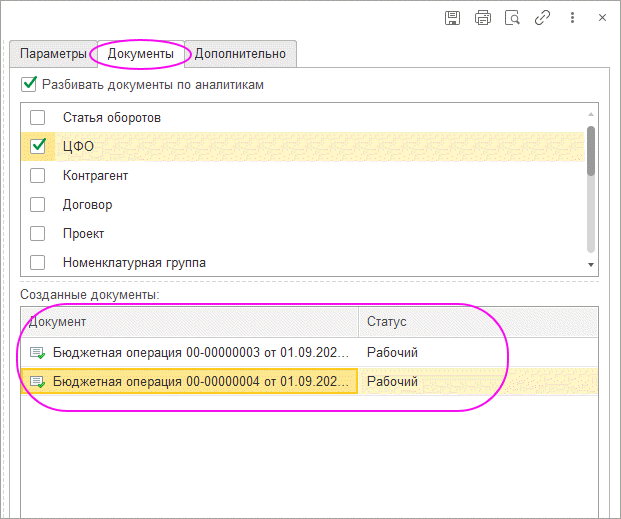Tick the Проект checkbox

tap(38, 234)
